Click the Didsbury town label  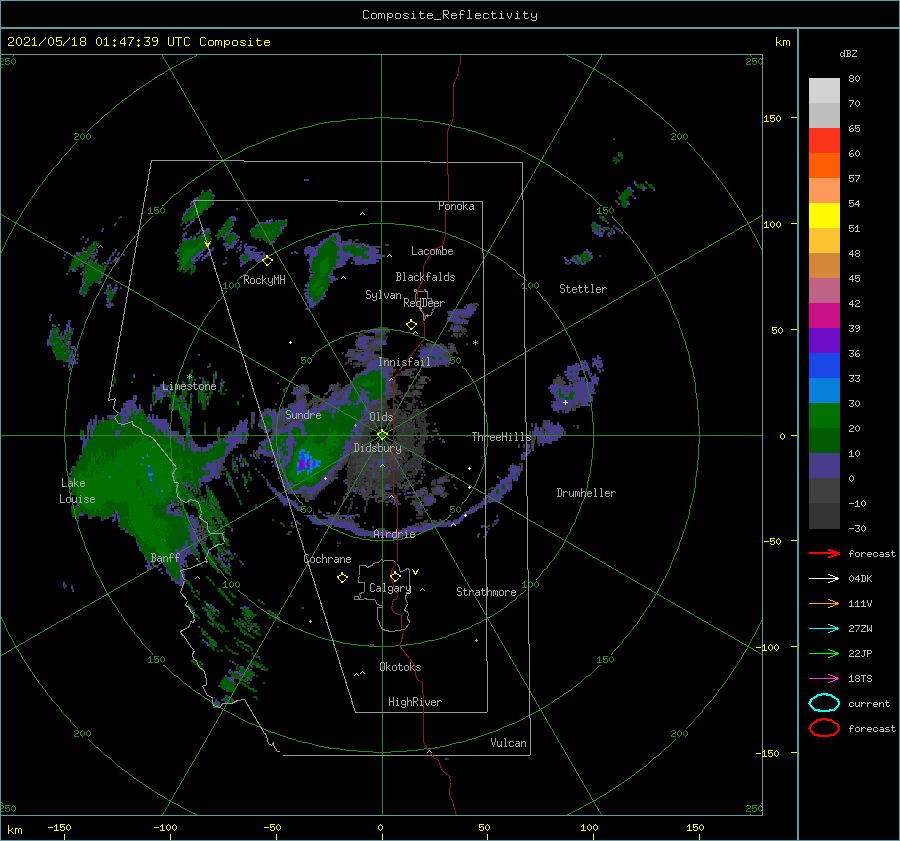[x=377, y=448]
